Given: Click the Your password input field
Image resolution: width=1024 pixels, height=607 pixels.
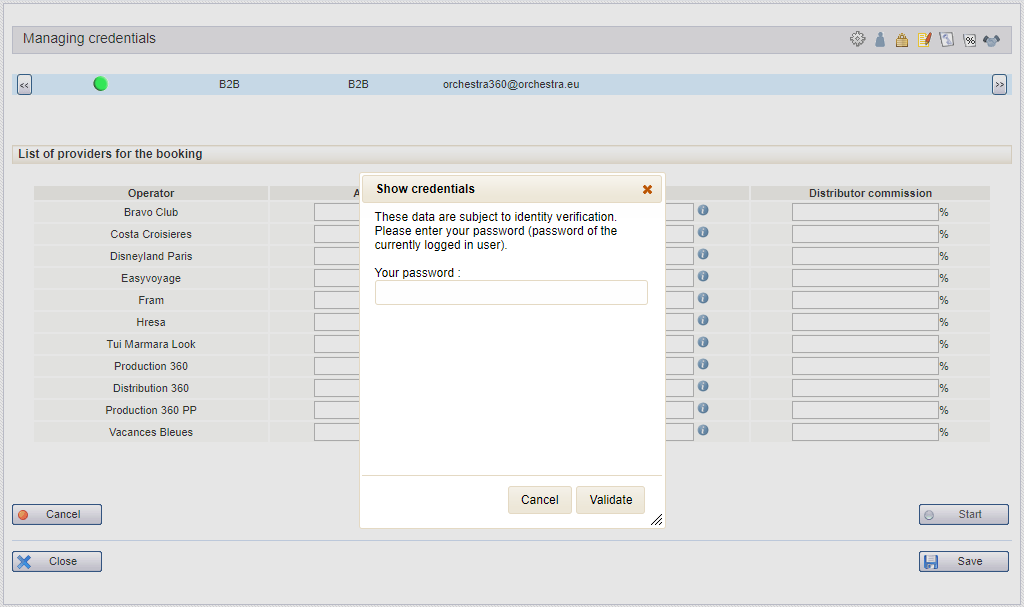Looking at the screenshot, I should click(511, 292).
